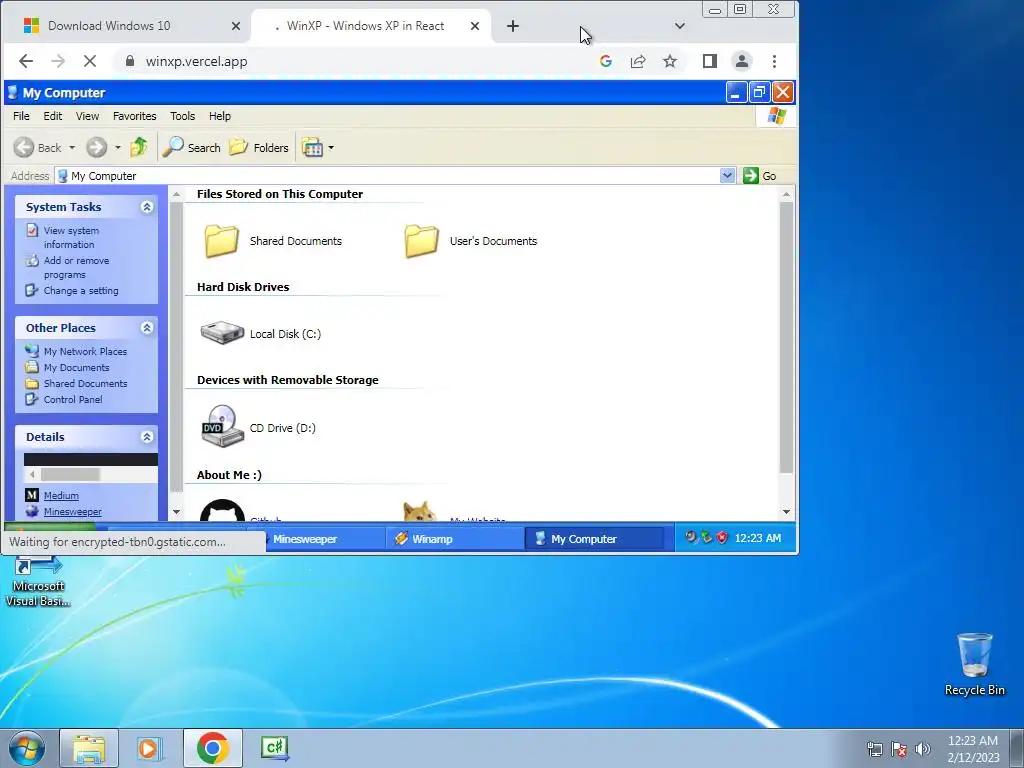
Task: Open Recycle Bin on desktop
Action: click(x=974, y=664)
